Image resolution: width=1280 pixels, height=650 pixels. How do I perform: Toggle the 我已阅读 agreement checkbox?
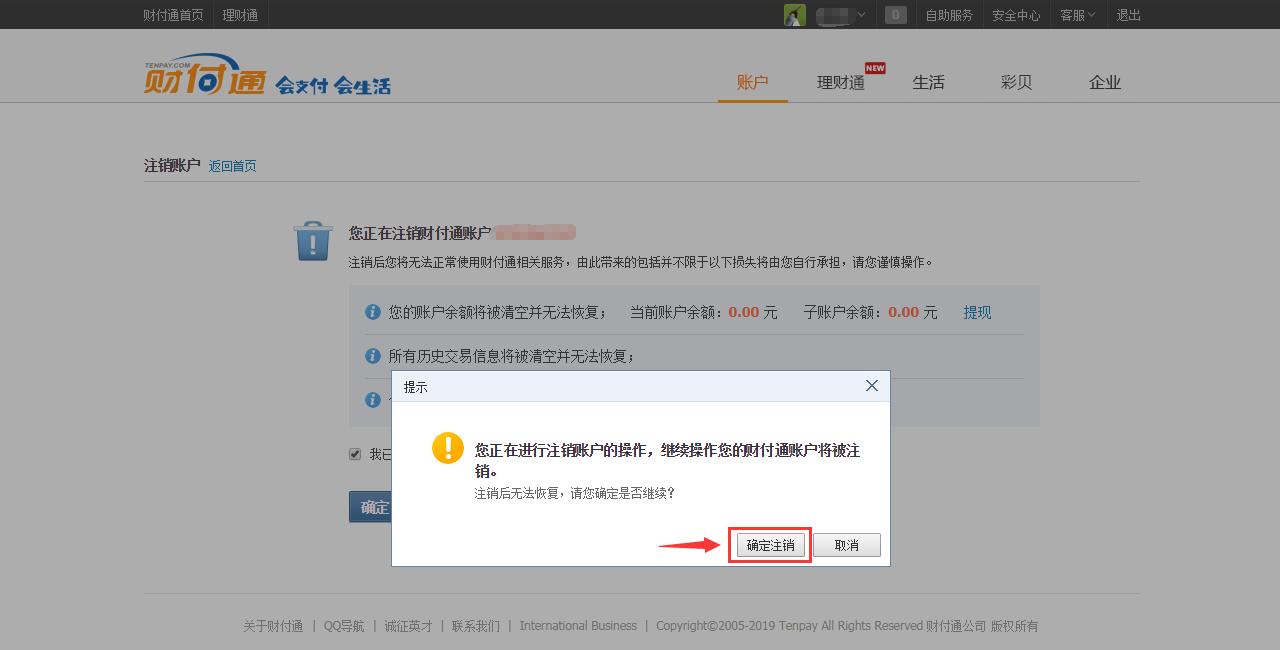(x=355, y=453)
